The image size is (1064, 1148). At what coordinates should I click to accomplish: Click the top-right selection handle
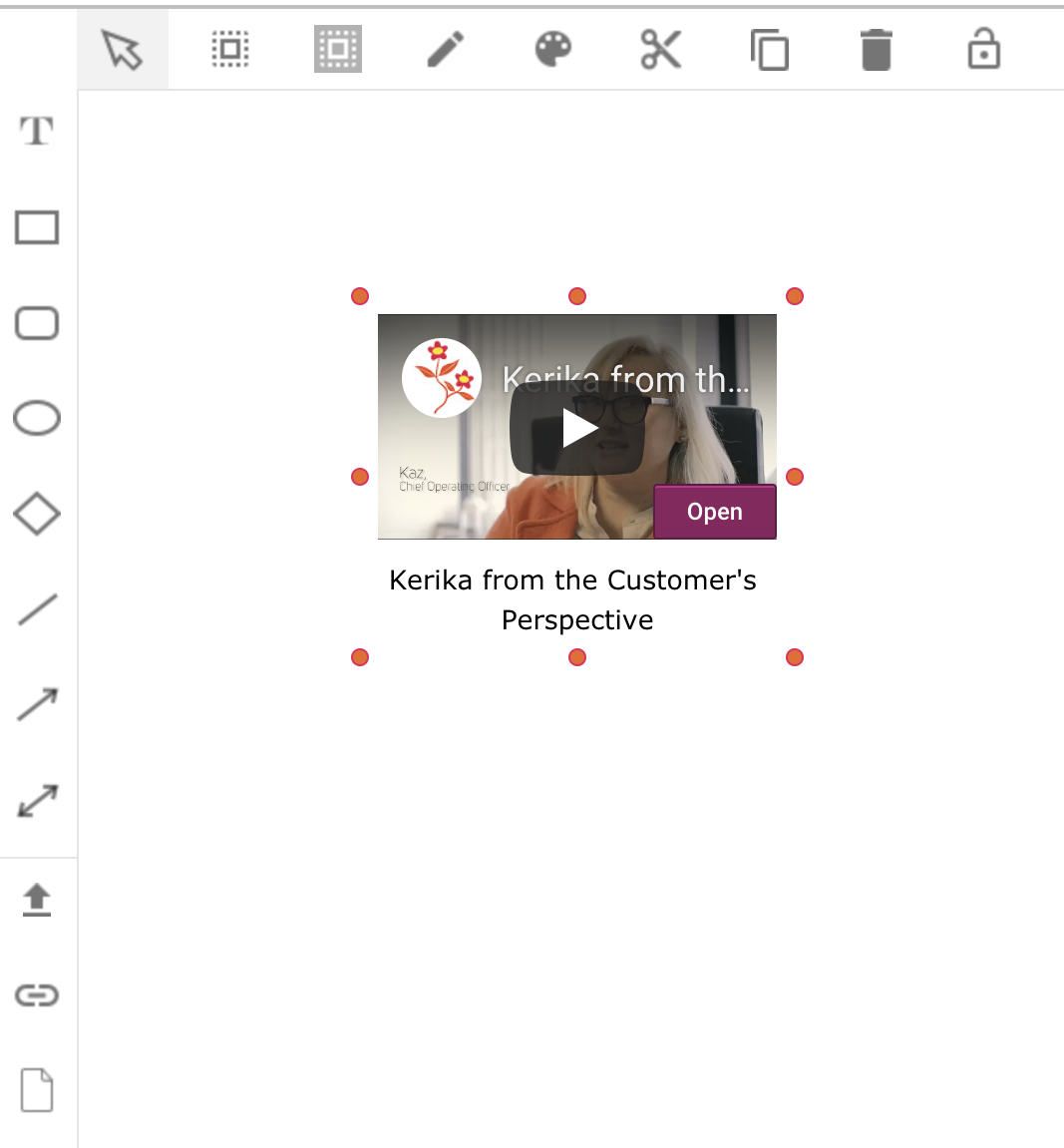(795, 296)
